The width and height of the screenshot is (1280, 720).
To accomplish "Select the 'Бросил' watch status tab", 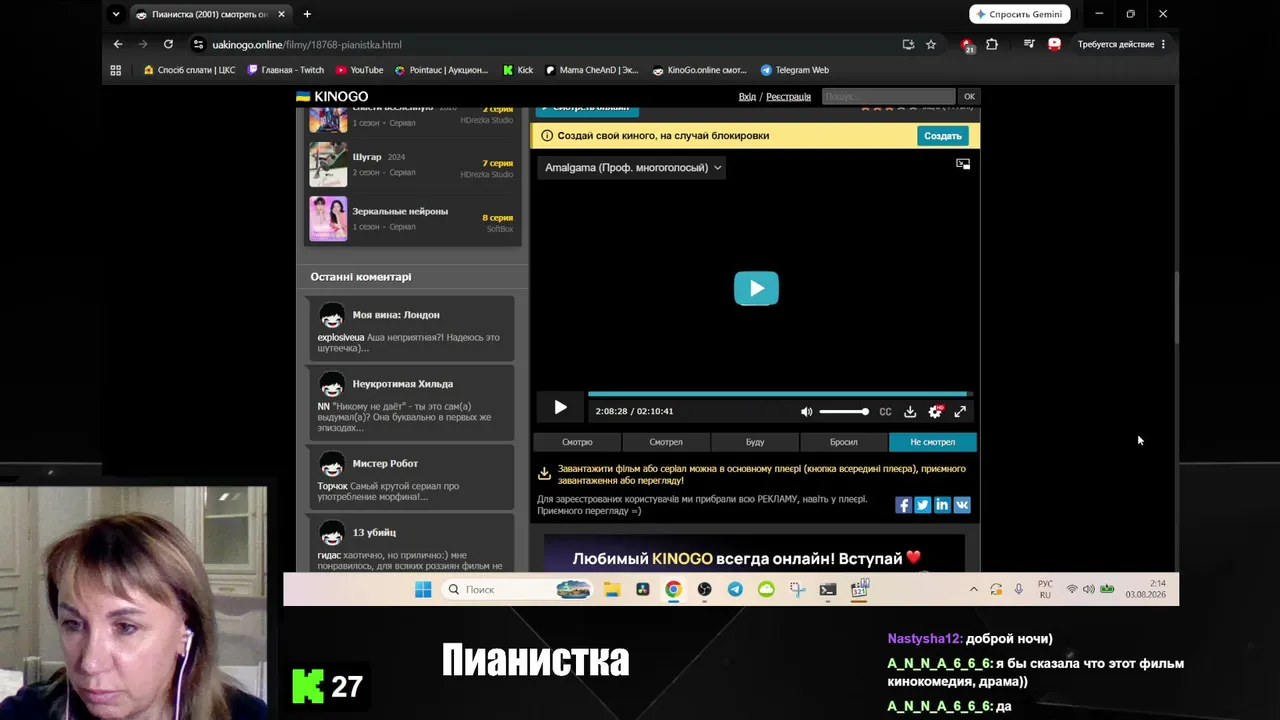I will [x=843, y=442].
